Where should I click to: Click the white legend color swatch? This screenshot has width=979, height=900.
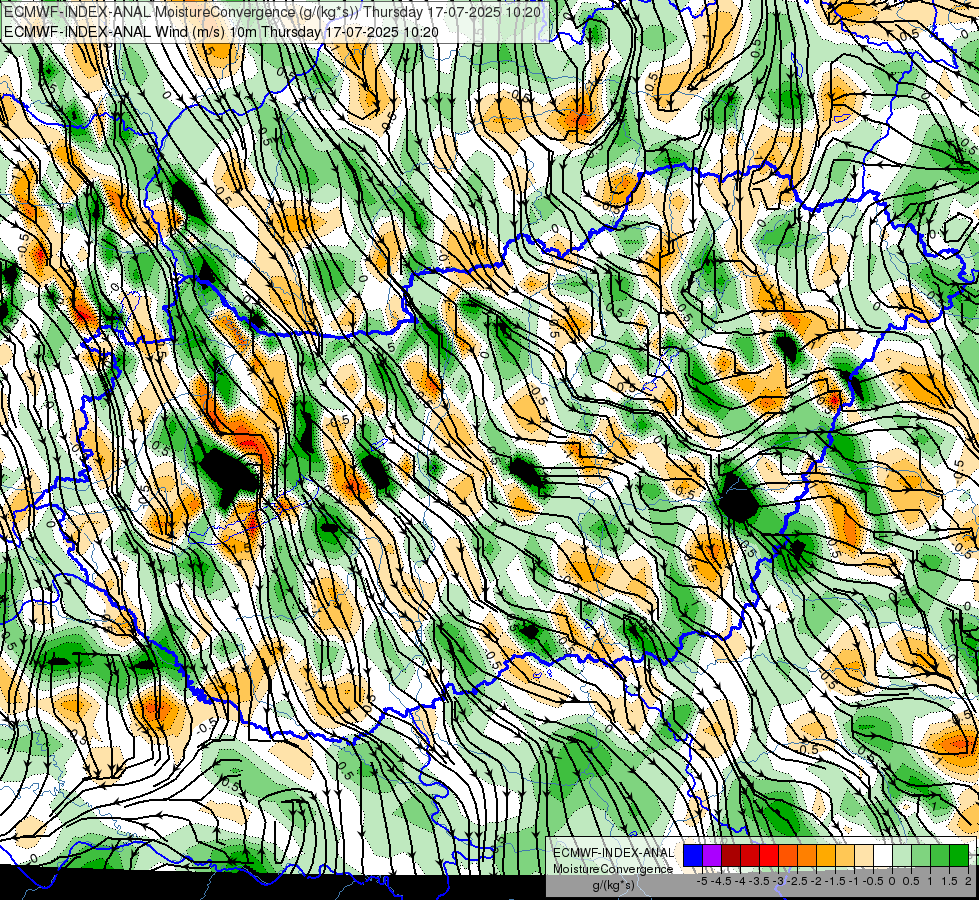883,855
